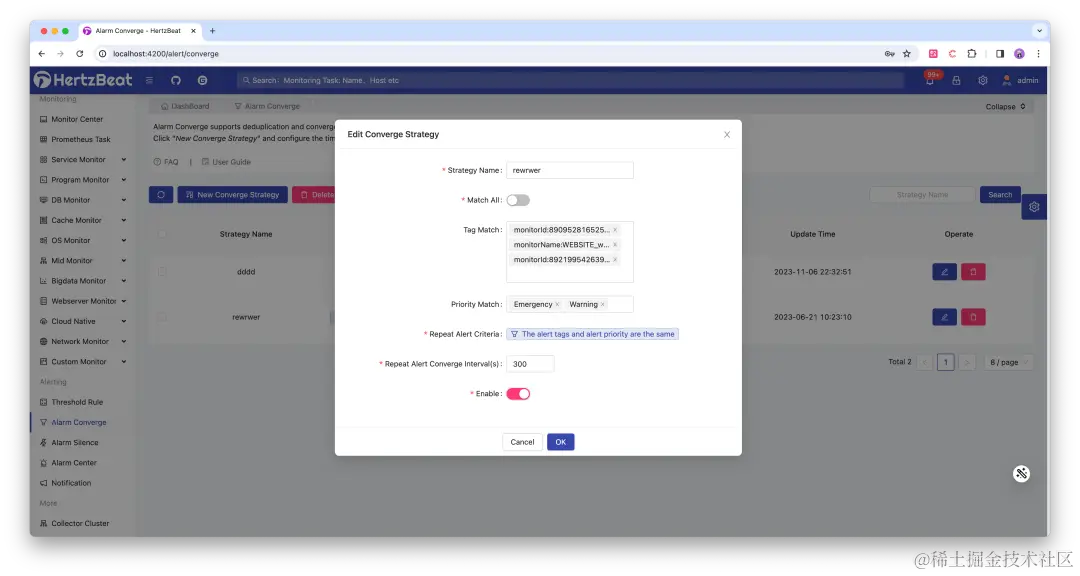1080x576 pixels.
Task: Remove the monitorId:890952816525 tag
Action: click(x=615, y=229)
